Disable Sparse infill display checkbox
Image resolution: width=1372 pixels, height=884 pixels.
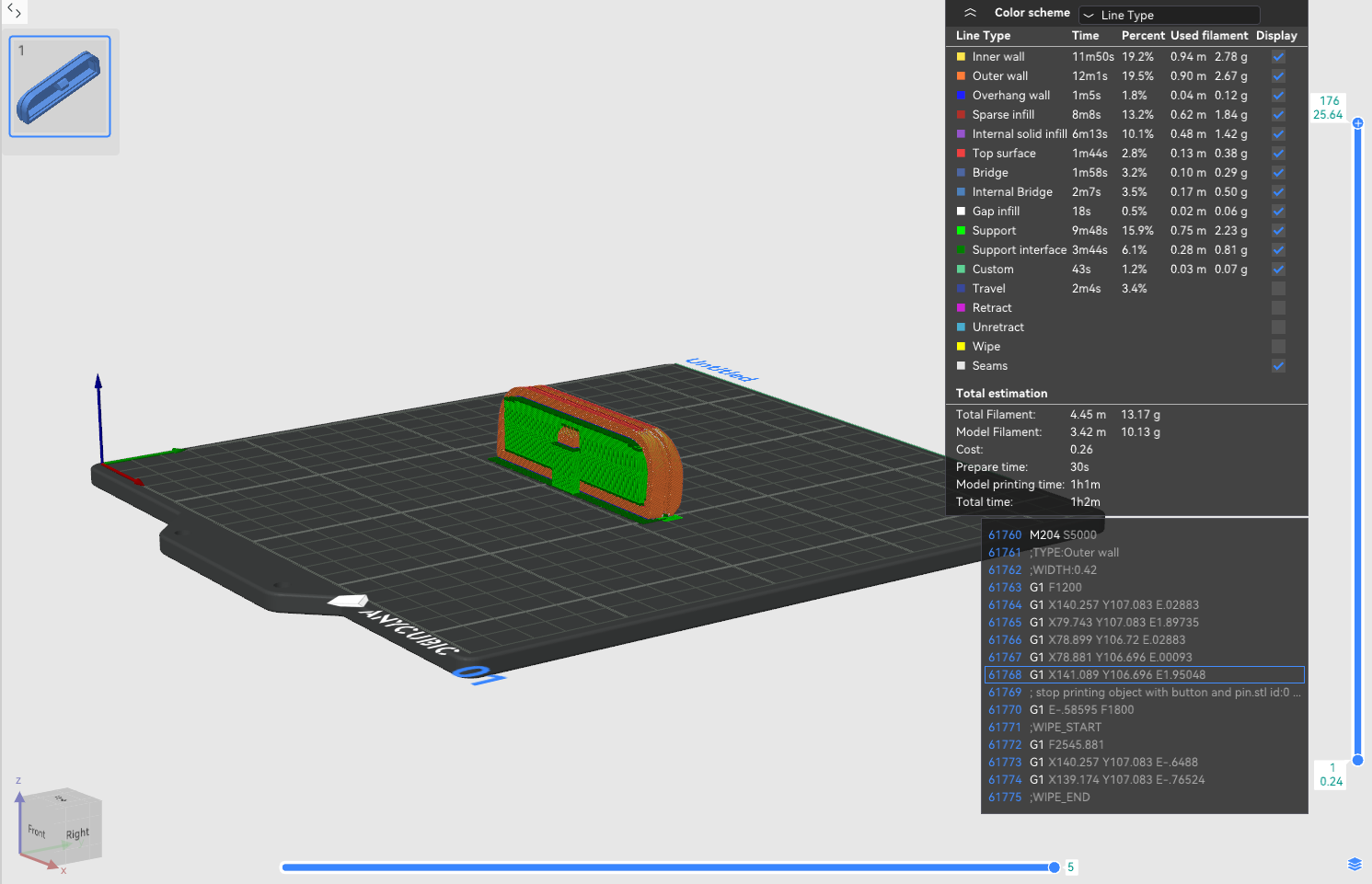pyautogui.click(x=1278, y=115)
